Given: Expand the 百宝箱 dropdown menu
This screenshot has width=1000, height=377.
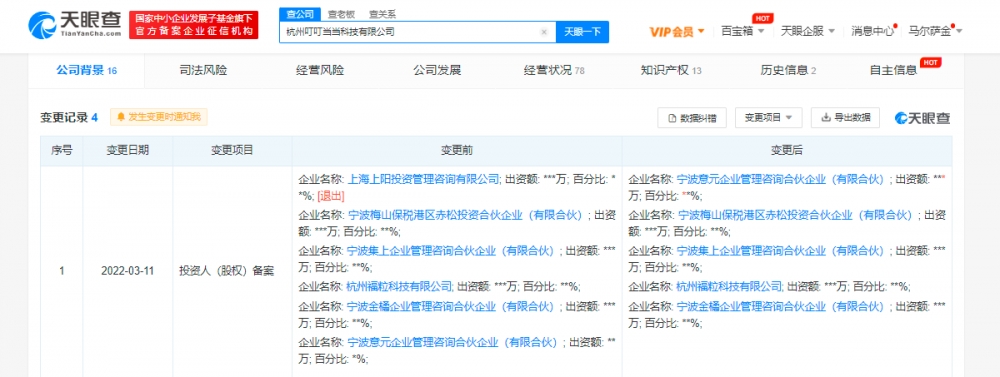Looking at the screenshot, I should tap(742, 31).
